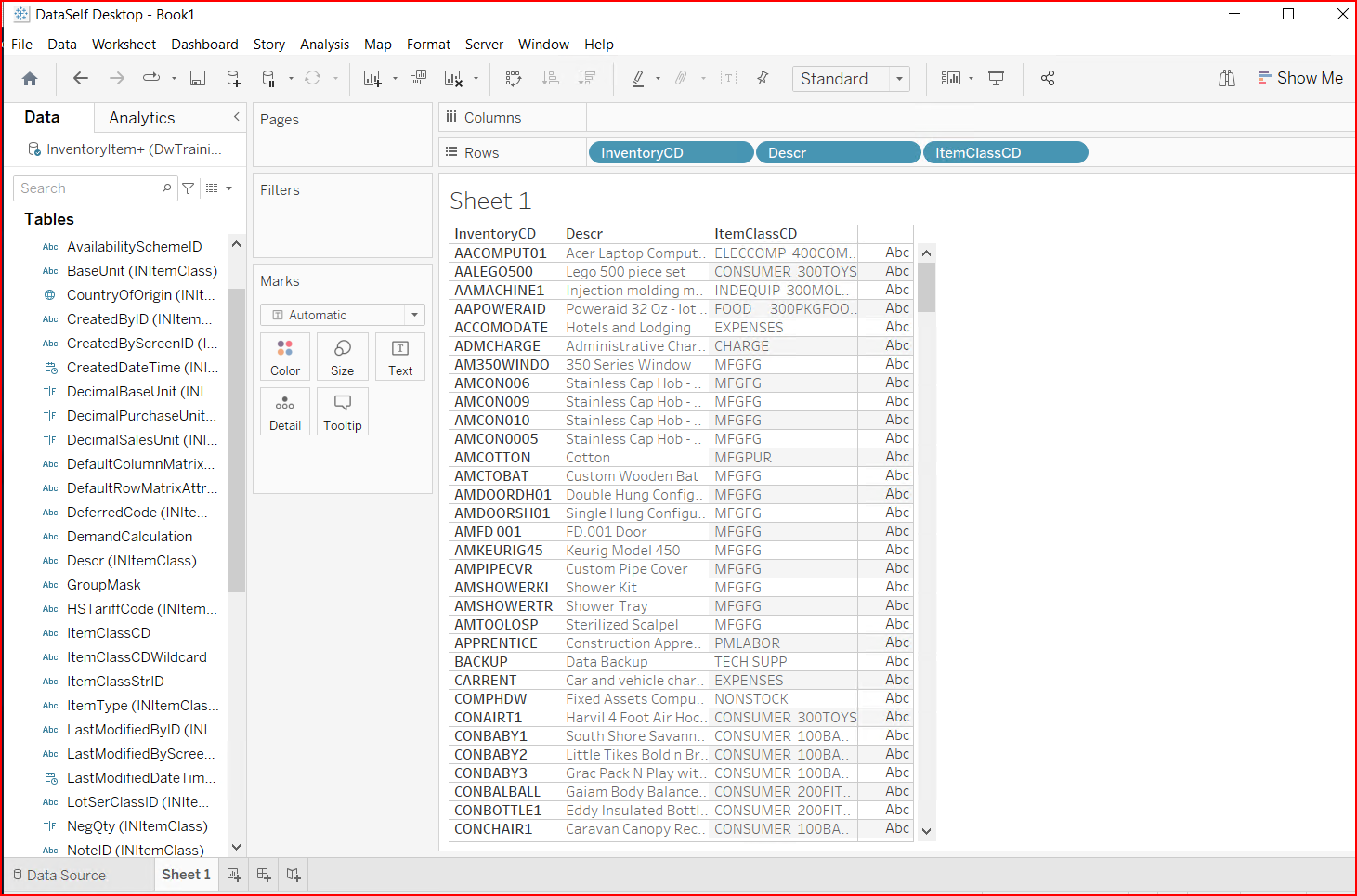Click the Duplicate sheet icon
Screen dimensions: 1357x896
(418, 78)
